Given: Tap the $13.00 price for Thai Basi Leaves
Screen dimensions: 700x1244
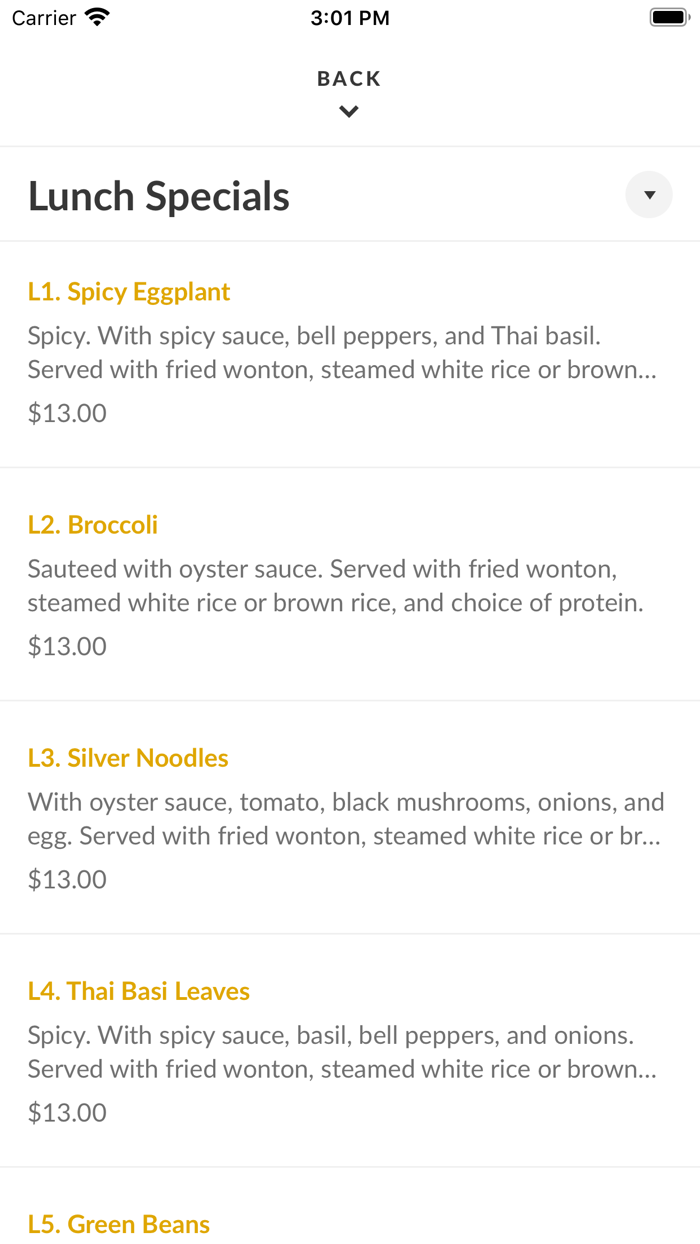Looking at the screenshot, I should pos(66,1111).
